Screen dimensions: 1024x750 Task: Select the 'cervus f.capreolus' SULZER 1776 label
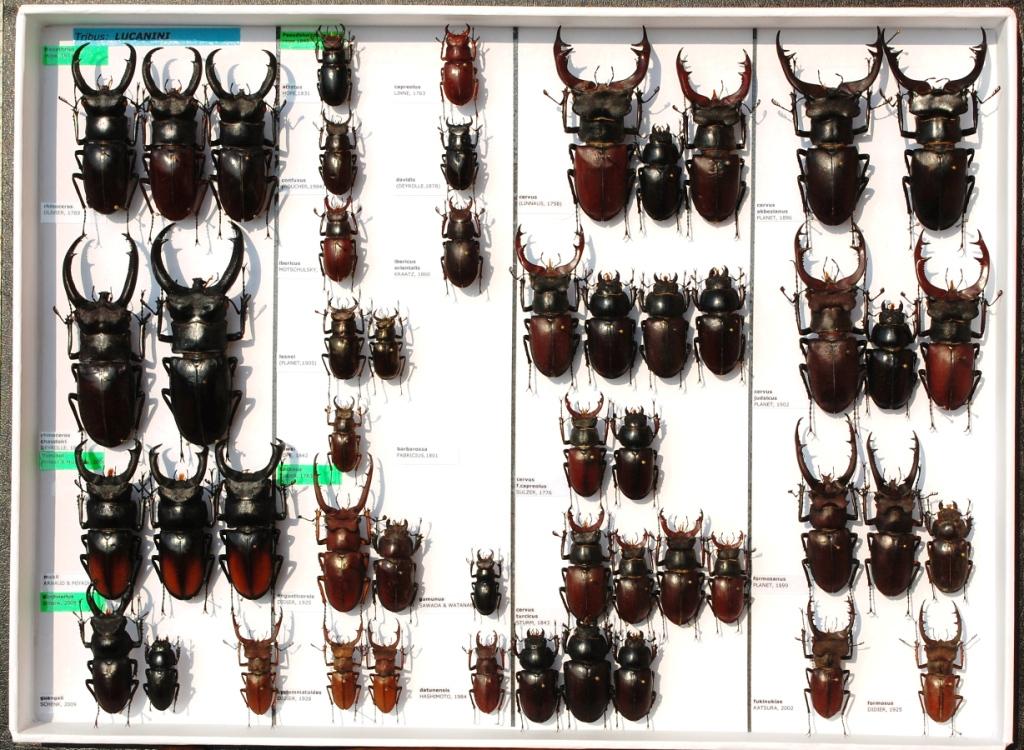[x=533, y=488]
